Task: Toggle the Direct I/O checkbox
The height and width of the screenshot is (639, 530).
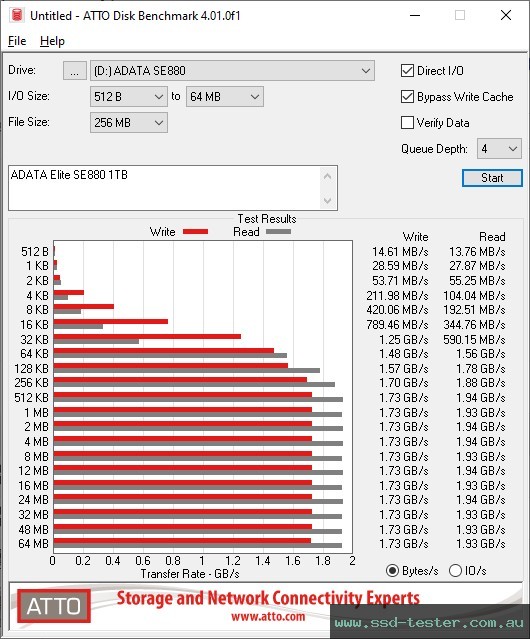Action: [407, 71]
